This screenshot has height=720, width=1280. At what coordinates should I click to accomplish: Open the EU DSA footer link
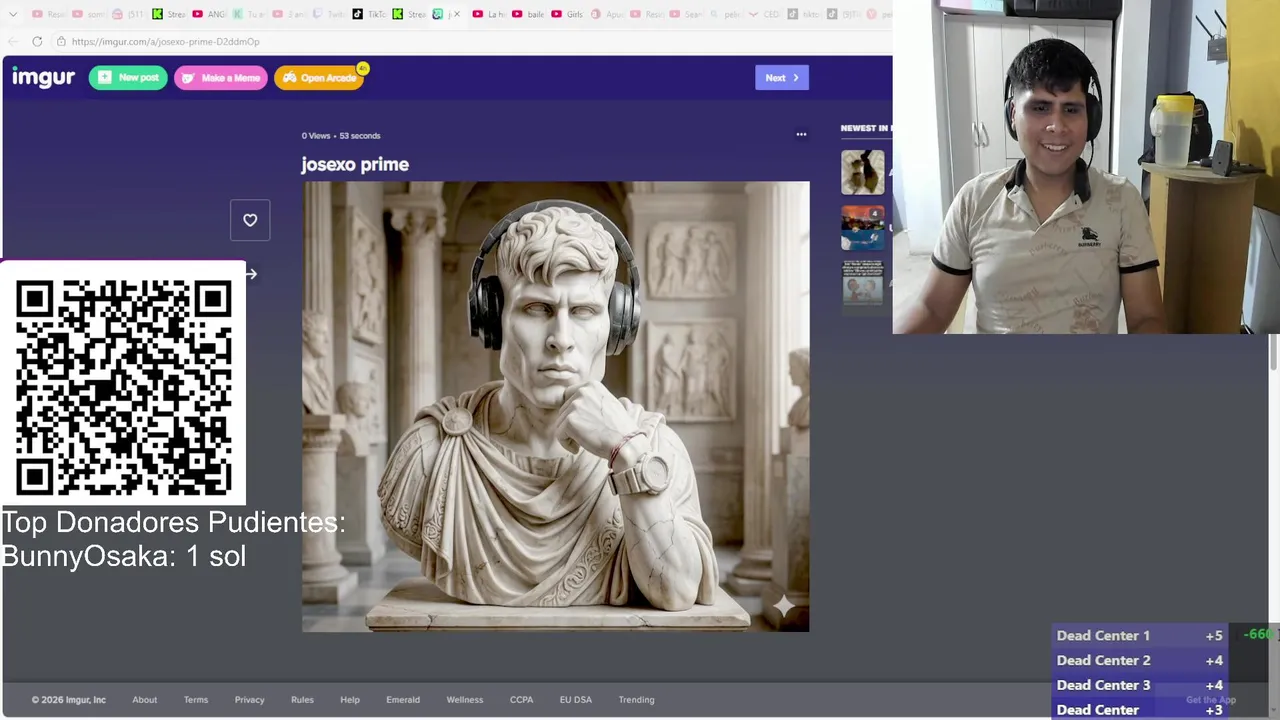point(576,700)
